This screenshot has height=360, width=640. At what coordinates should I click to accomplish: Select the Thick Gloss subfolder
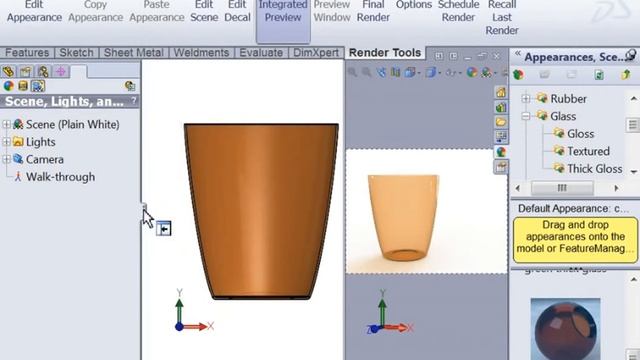[x=588, y=169]
